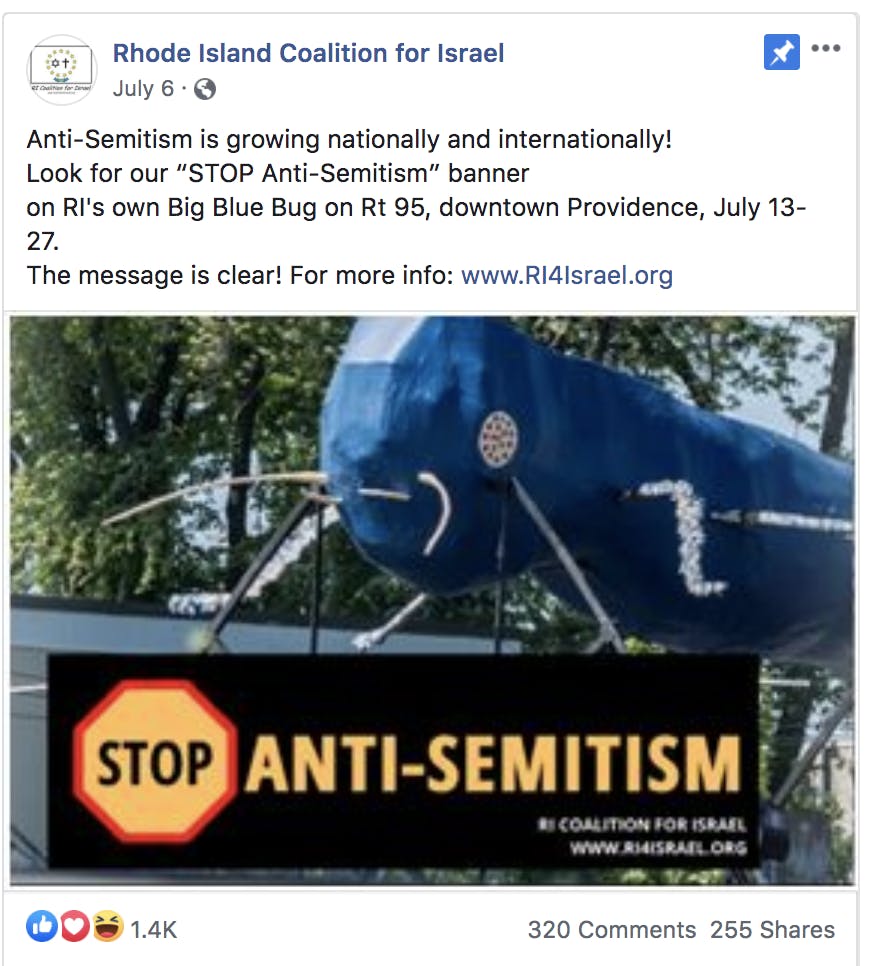Open the Rhode Island Coalition for Israel page
Screen dimensions: 872x966
[x=308, y=53]
